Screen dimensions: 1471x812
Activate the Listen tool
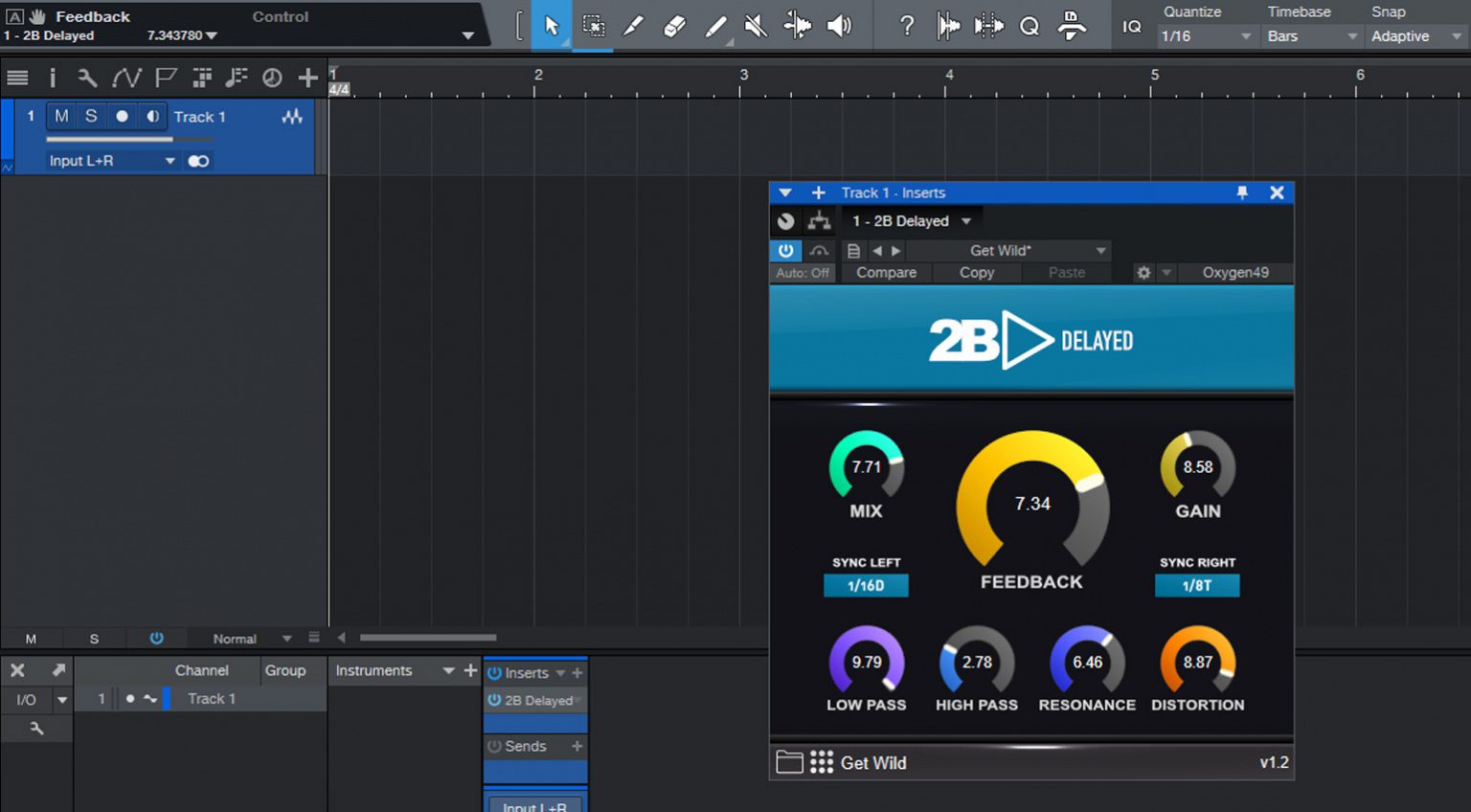point(840,26)
